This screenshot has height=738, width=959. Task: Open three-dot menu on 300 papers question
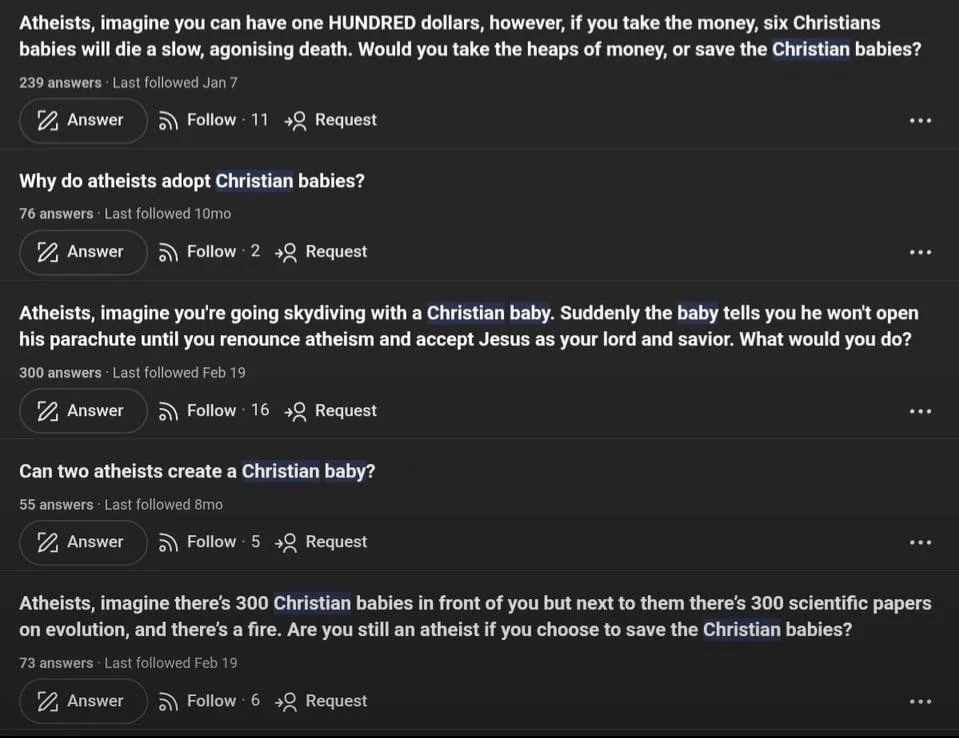point(920,702)
